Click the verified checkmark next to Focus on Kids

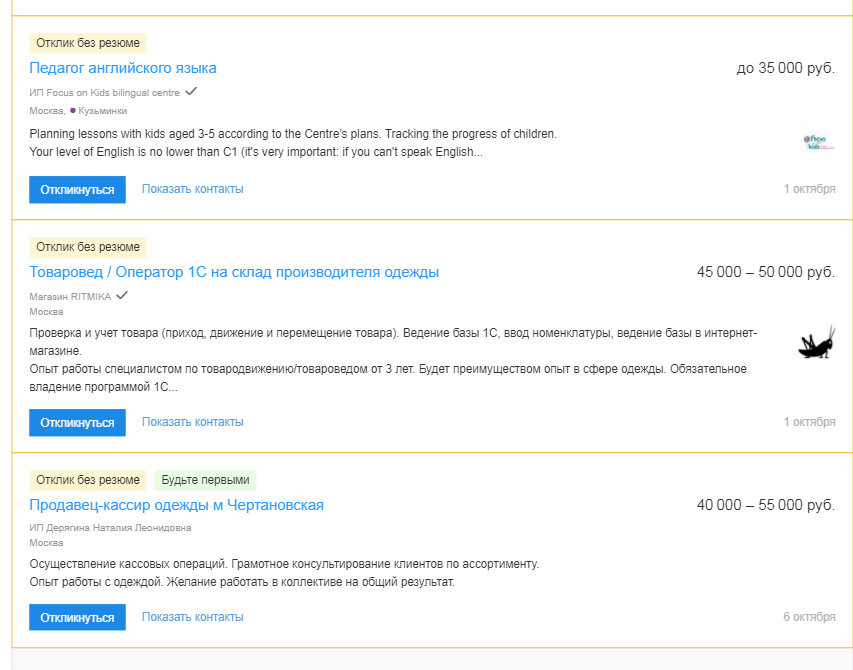pos(190,91)
